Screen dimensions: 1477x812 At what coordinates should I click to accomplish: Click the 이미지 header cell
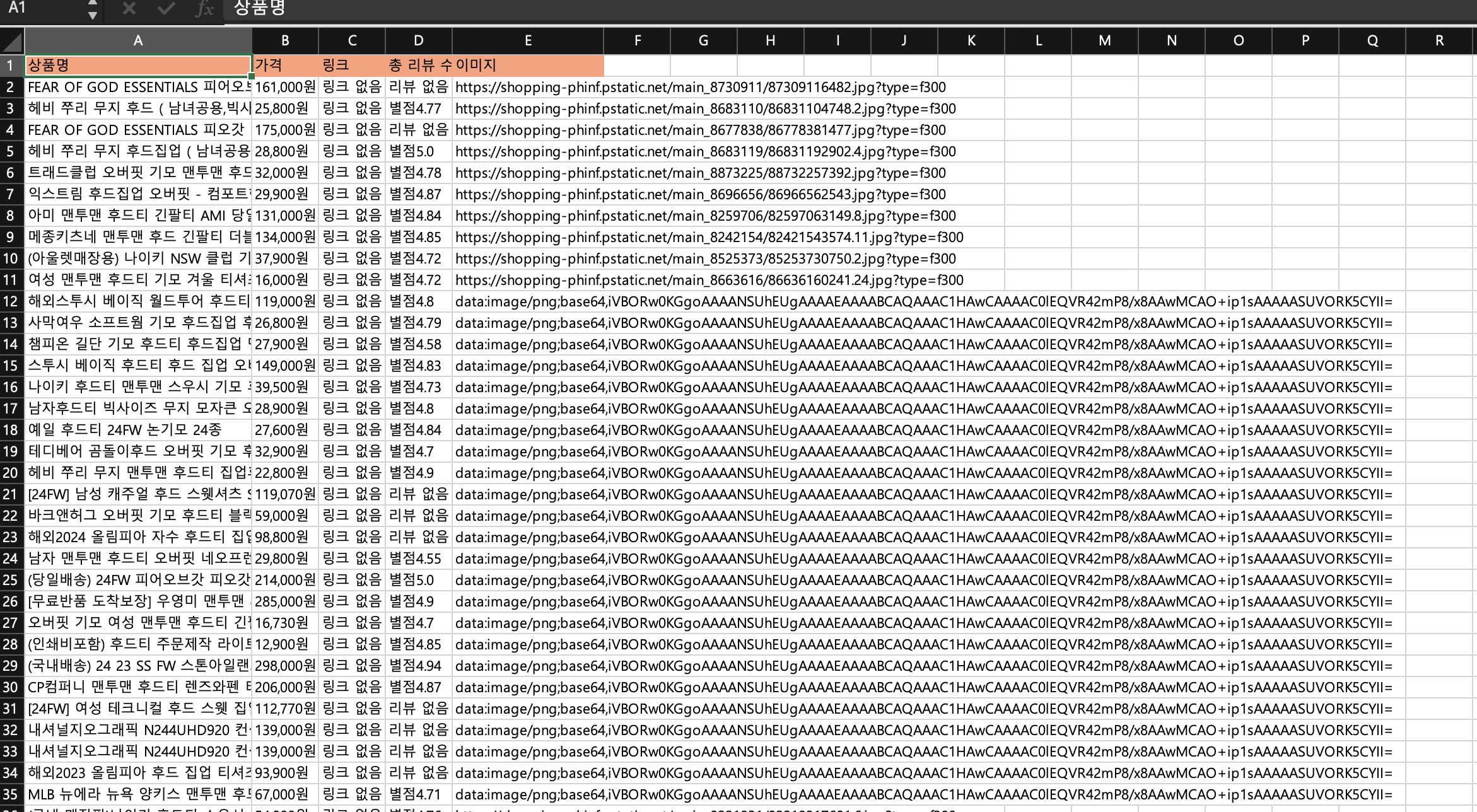pos(528,66)
